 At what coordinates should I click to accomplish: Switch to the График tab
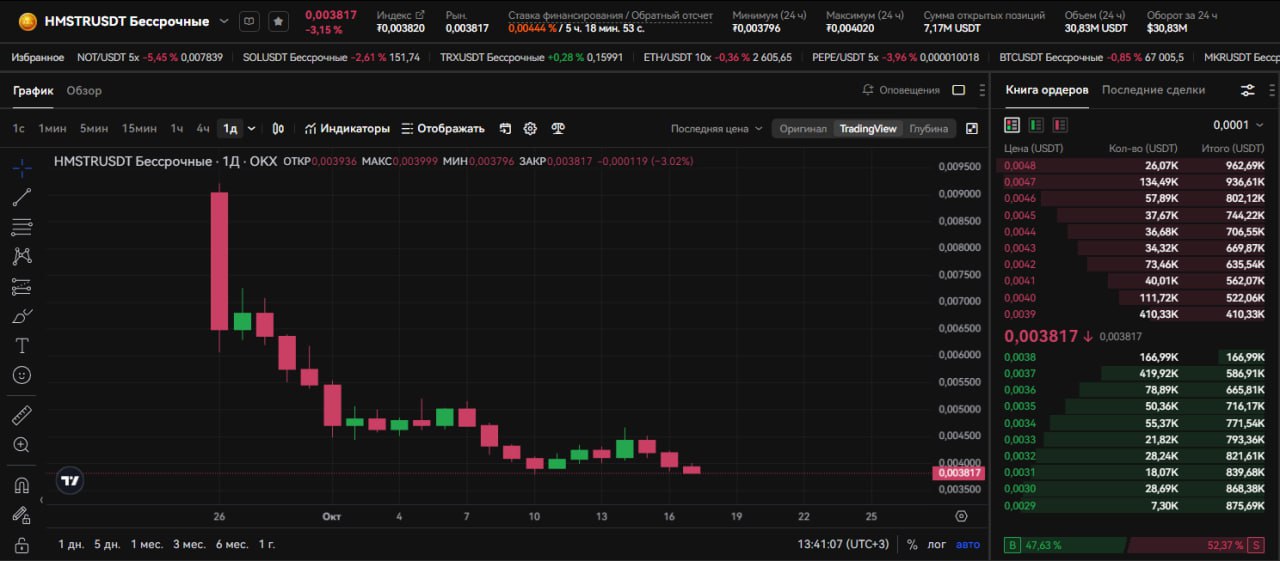[x=33, y=90]
